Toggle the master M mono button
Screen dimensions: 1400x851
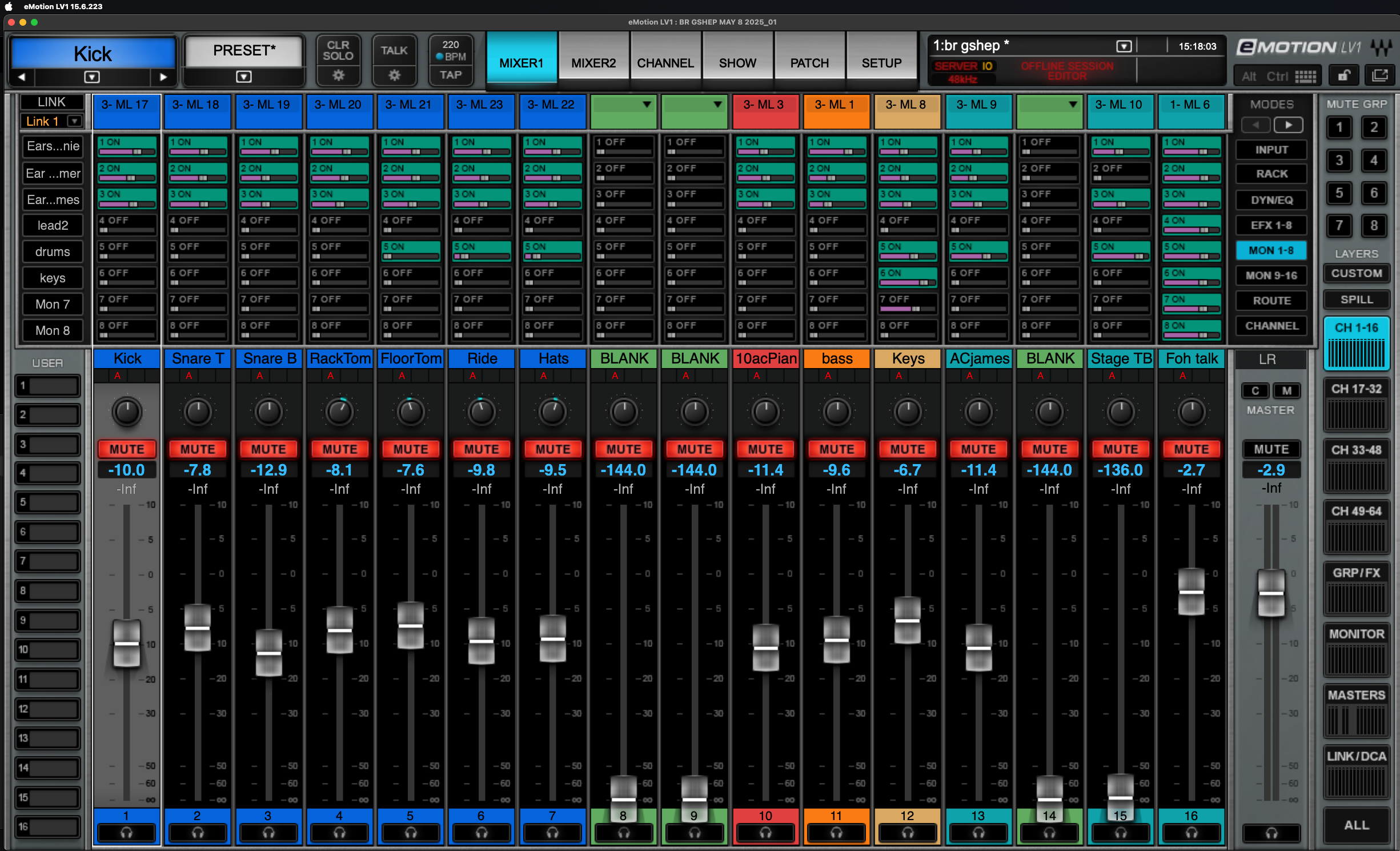coord(1287,390)
